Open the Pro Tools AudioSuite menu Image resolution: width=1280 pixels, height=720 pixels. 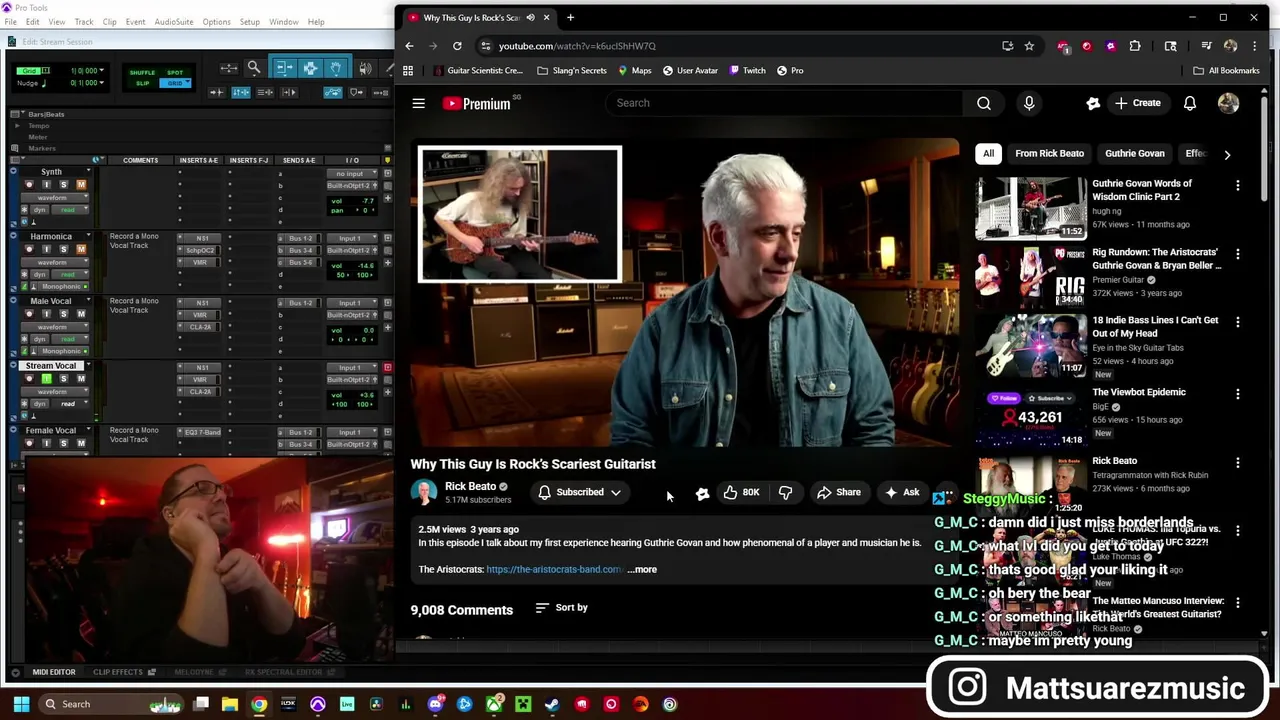click(174, 22)
